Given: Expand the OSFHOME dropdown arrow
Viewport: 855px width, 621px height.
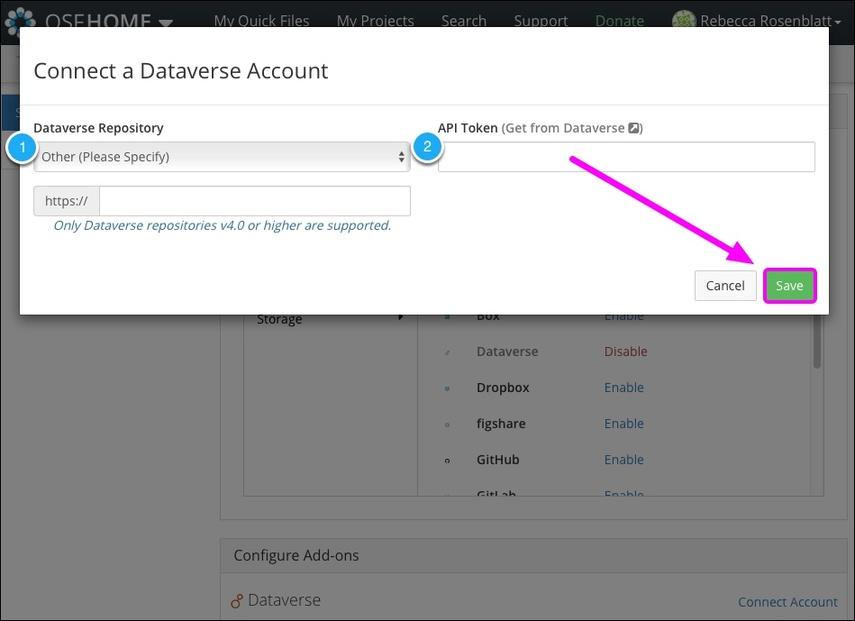Looking at the screenshot, I should [x=166, y=22].
